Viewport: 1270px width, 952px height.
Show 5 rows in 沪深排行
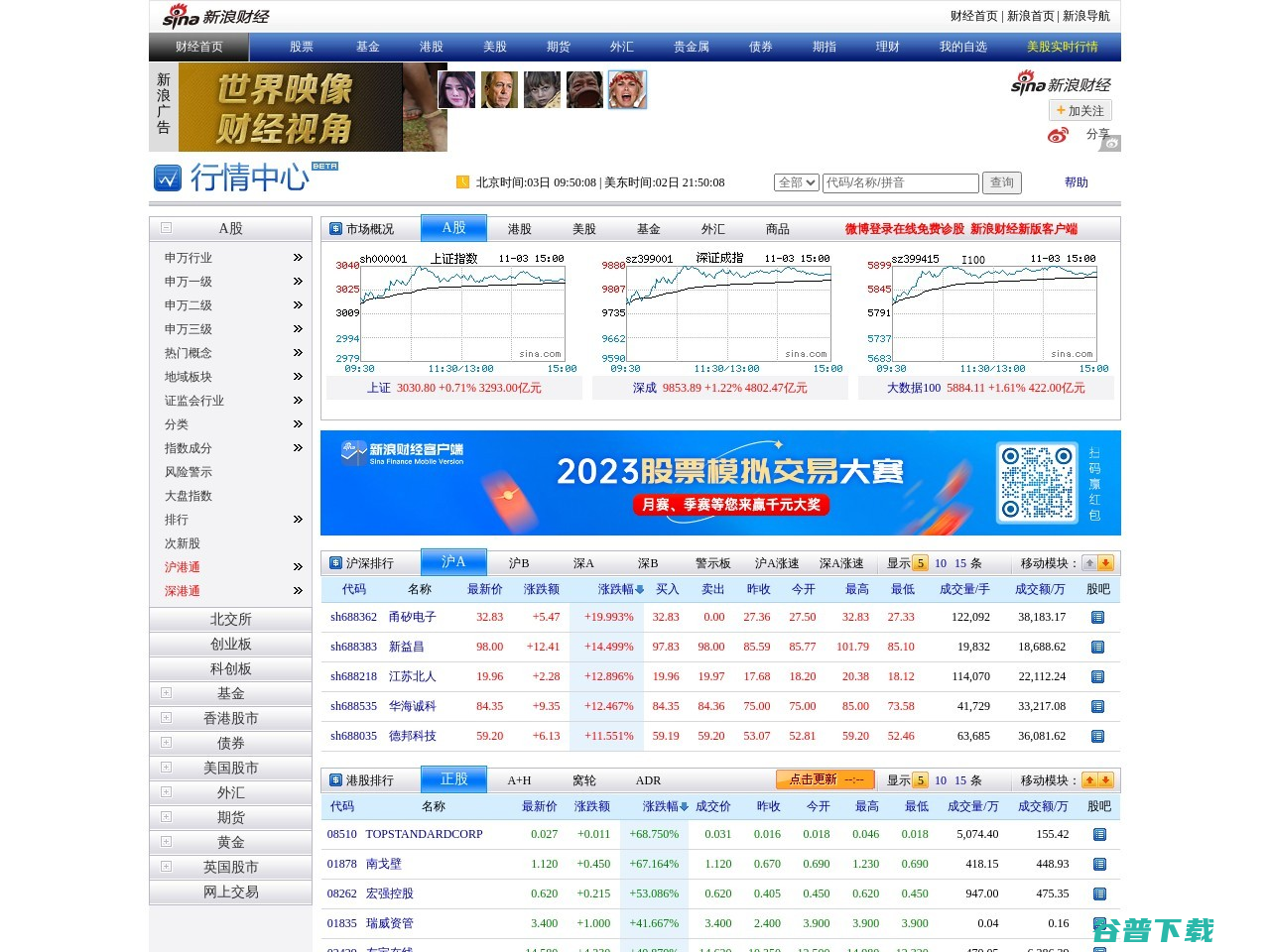tap(920, 563)
